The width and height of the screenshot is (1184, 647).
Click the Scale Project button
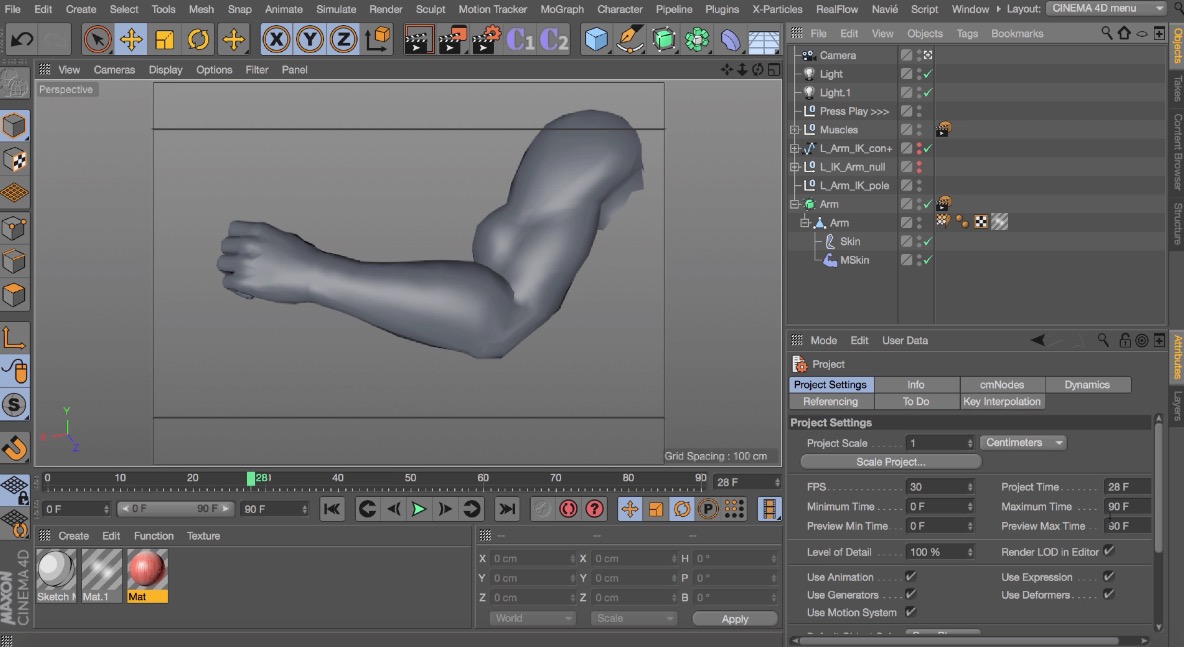pos(889,461)
